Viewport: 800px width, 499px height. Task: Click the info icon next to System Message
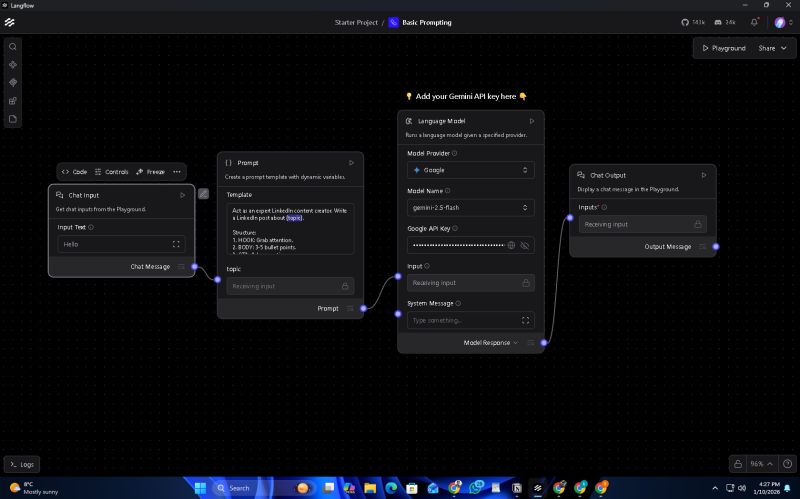[458, 304]
